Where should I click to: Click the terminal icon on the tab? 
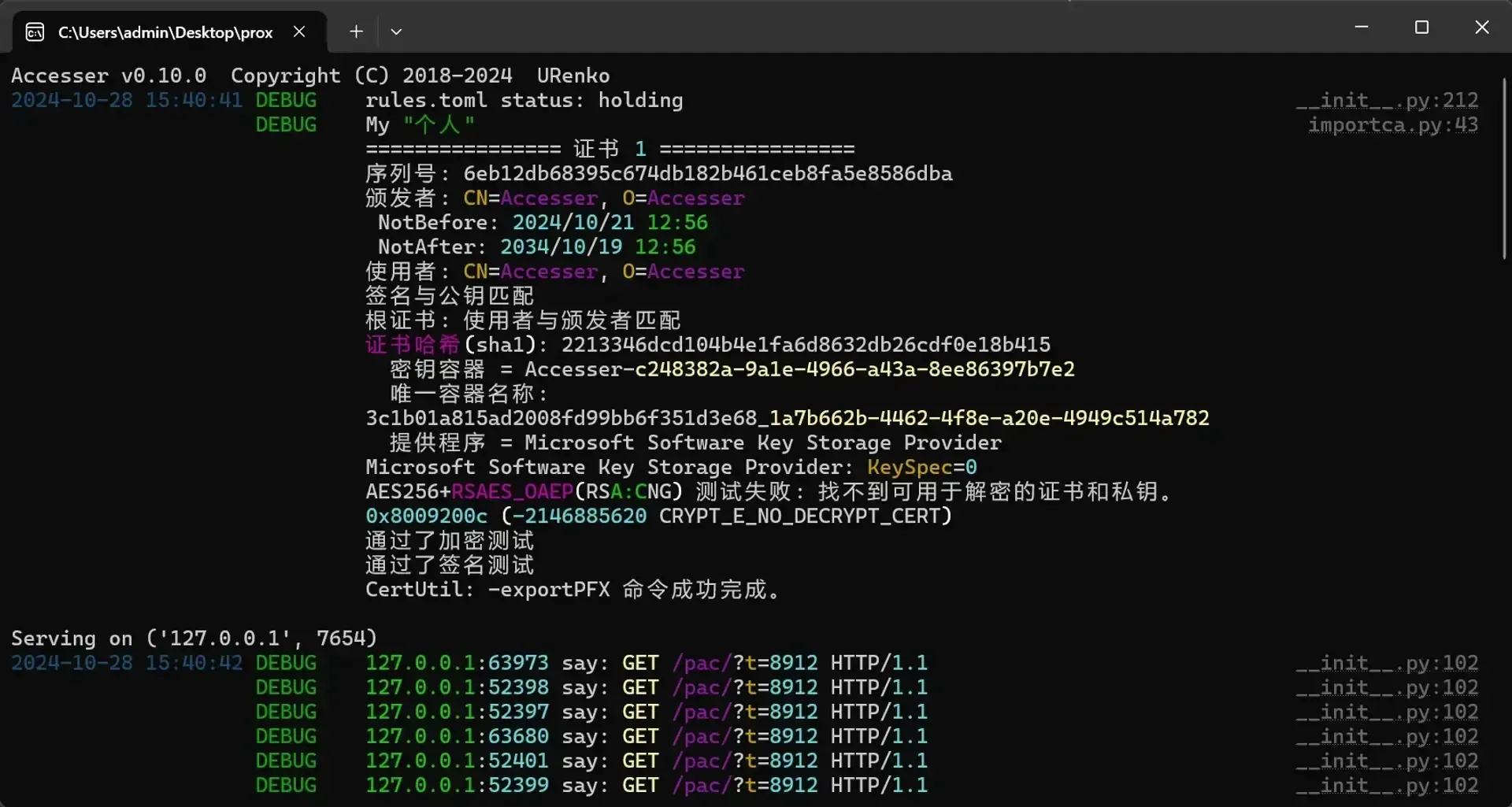[x=35, y=32]
